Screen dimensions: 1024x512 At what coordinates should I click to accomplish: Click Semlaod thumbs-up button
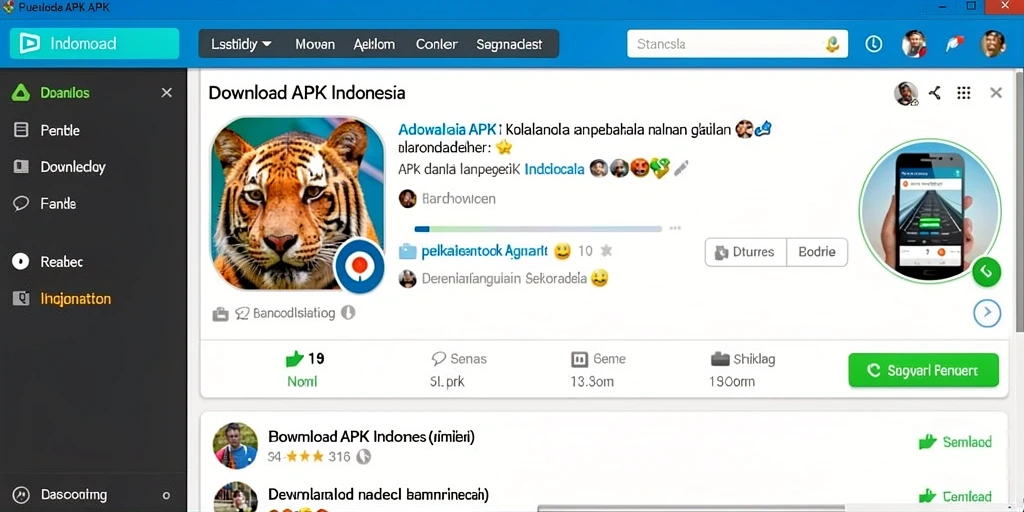[x=955, y=442]
